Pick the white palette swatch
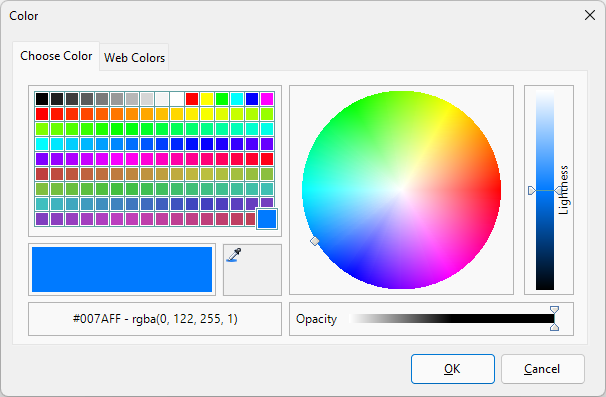Screen dimensions: 606x397 [x=177, y=99]
